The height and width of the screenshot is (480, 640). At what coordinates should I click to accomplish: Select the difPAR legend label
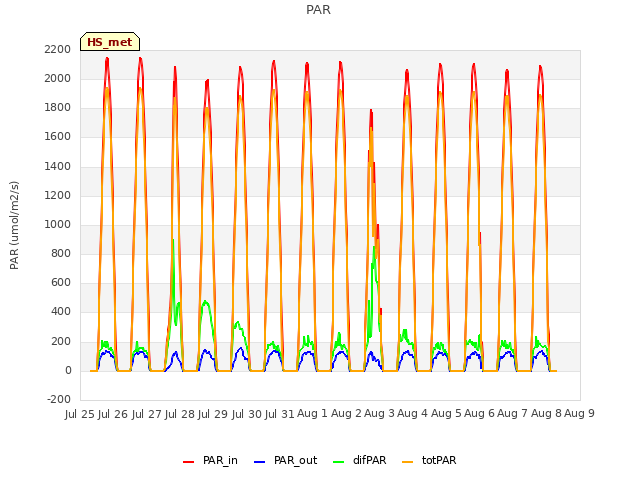pos(369,460)
